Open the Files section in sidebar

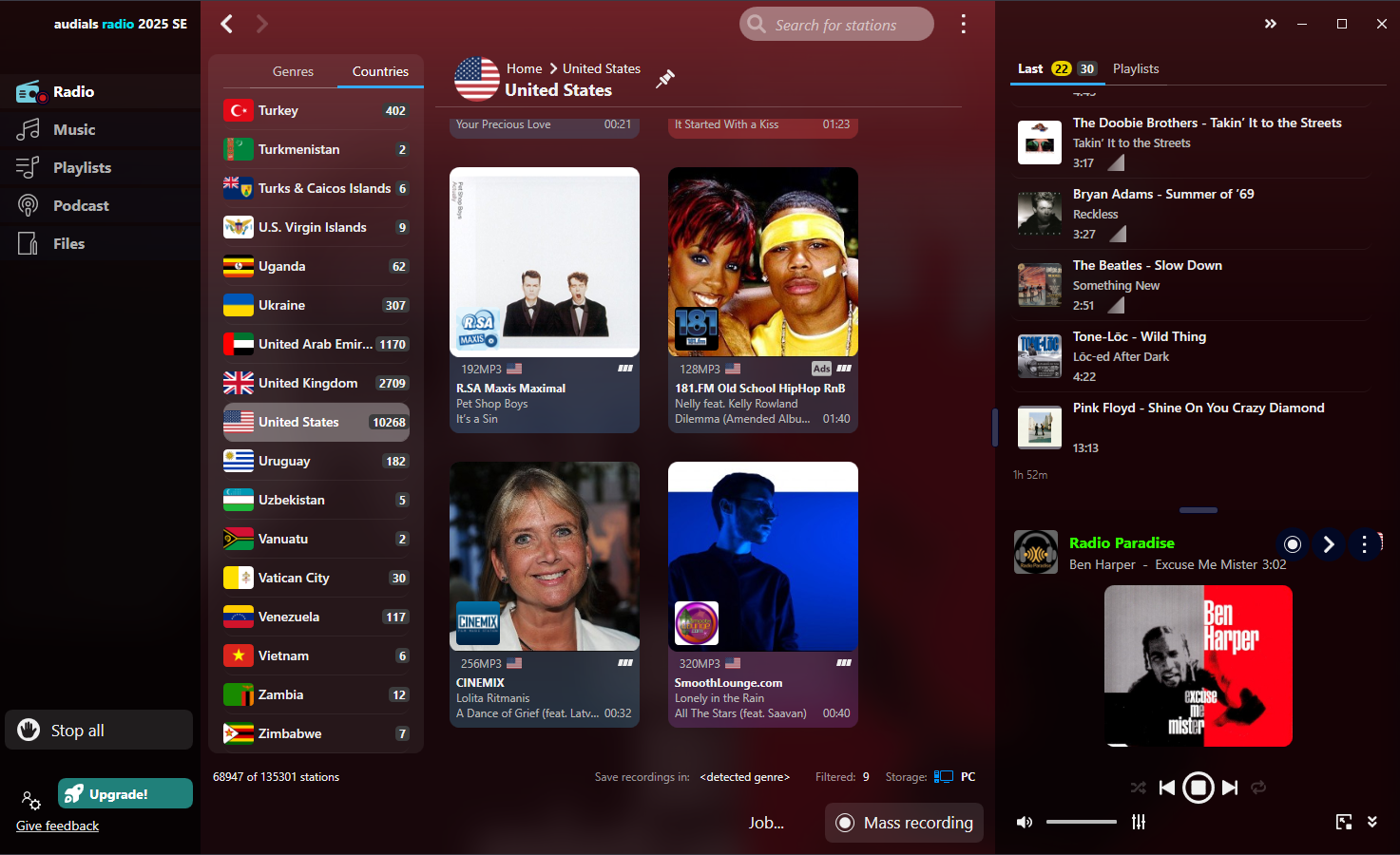(100, 244)
